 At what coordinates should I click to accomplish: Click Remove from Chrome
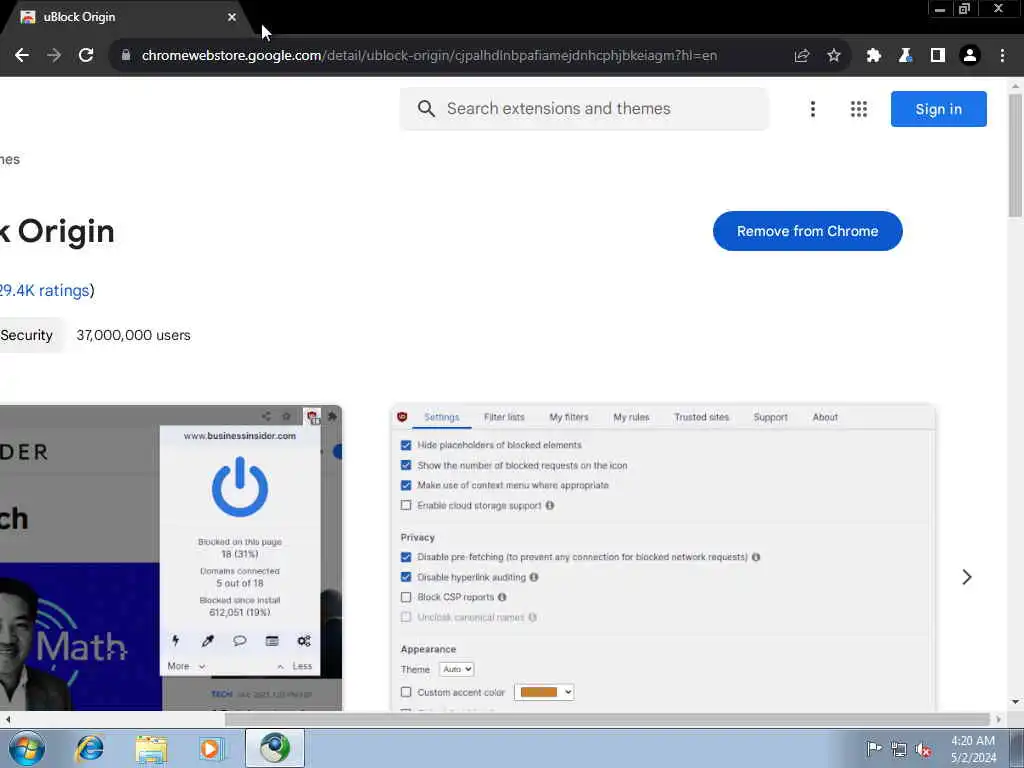click(x=808, y=231)
